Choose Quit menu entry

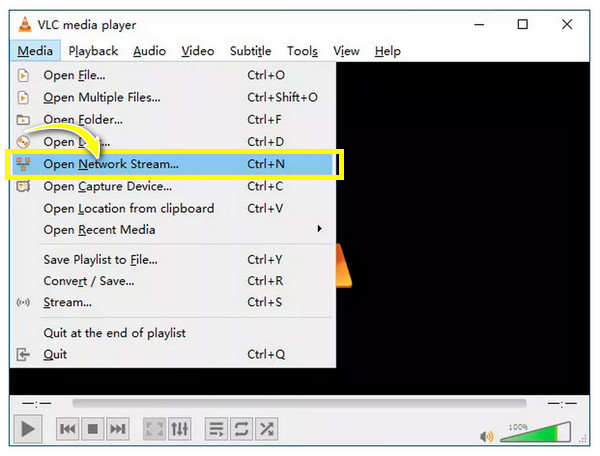[x=173, y=354]
